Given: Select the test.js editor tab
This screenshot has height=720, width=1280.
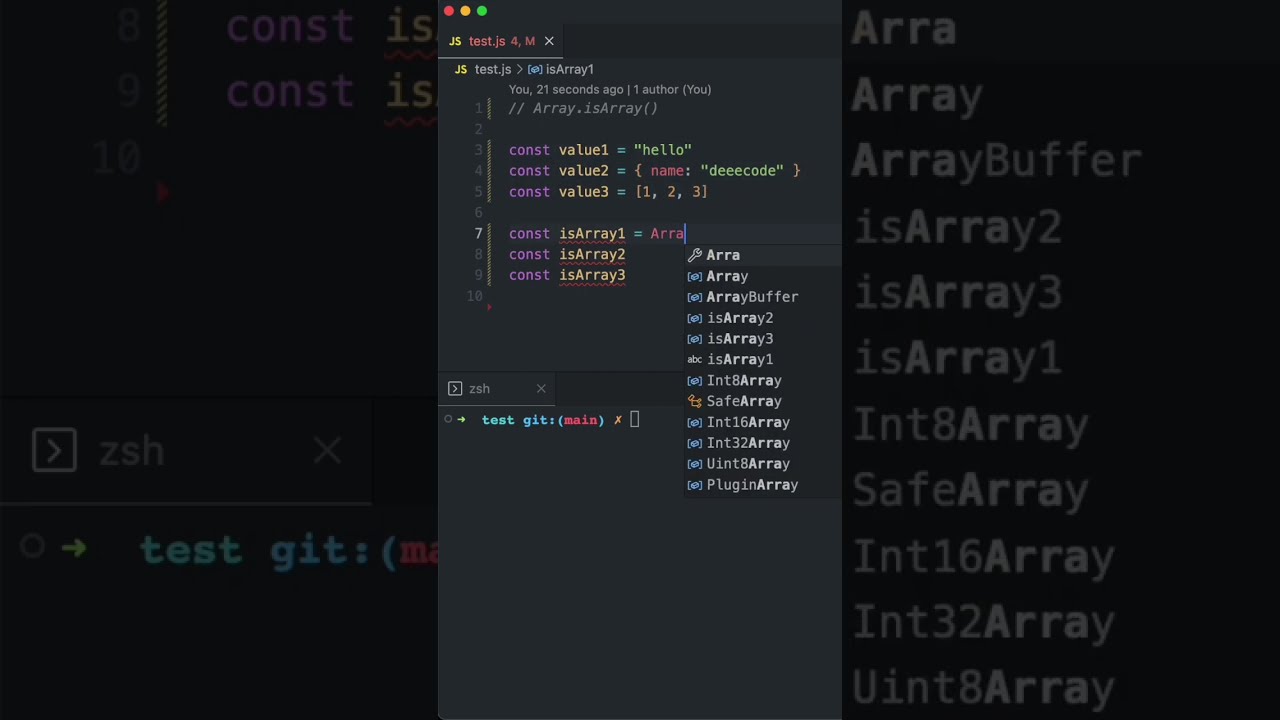Looking at the screenshot, I should pyautogui.click(x=502, y=41).
